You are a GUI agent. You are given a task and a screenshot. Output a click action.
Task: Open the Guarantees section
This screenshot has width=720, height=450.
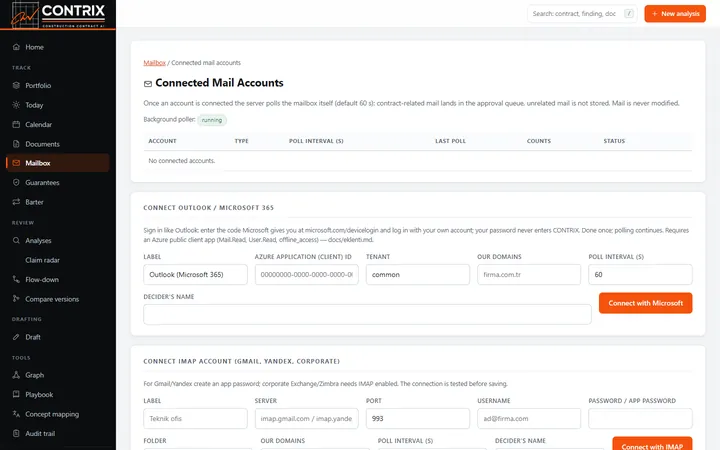coord(58,182)
